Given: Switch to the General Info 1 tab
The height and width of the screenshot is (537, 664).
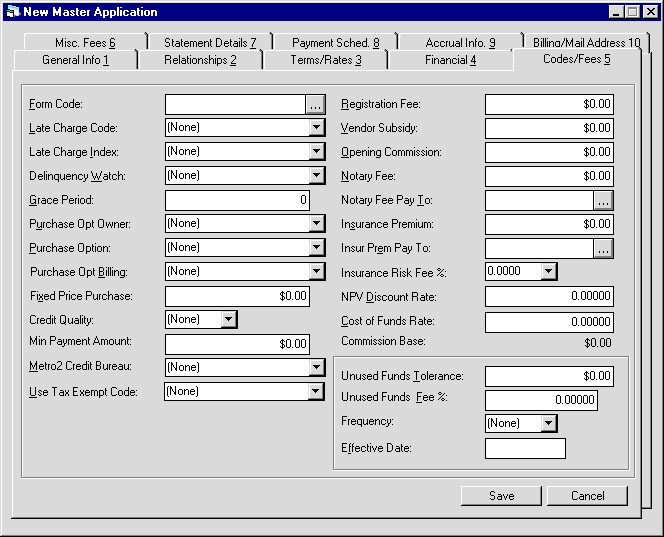Looking at the screenshot, I should (x=75, y=60).
